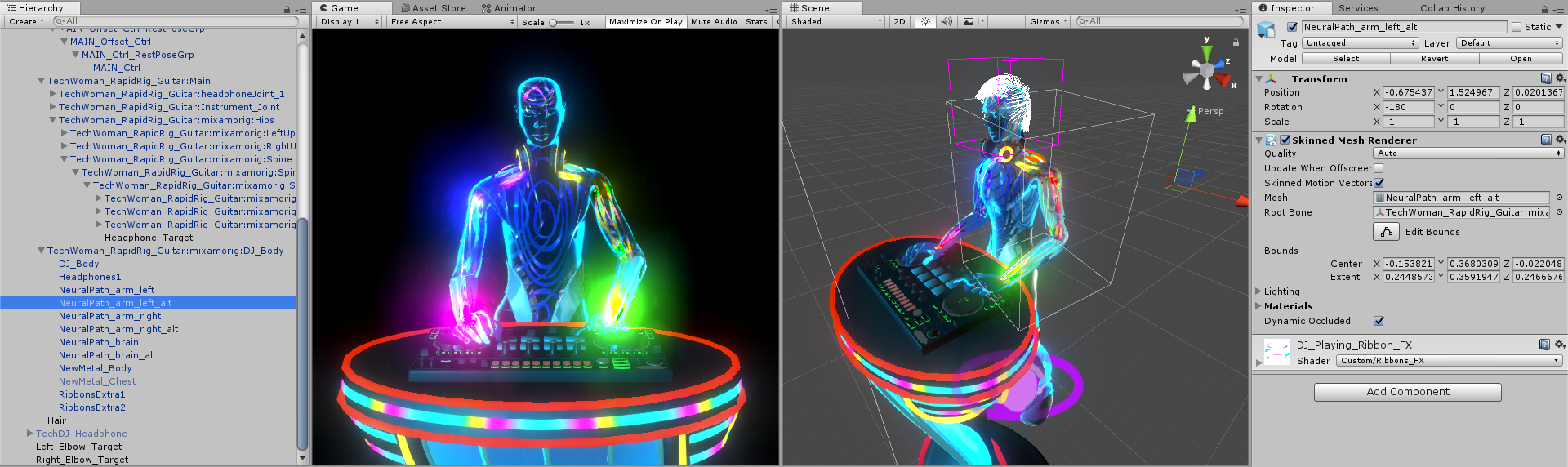
Task: Click the Persp projection label
Action: 1210,111
